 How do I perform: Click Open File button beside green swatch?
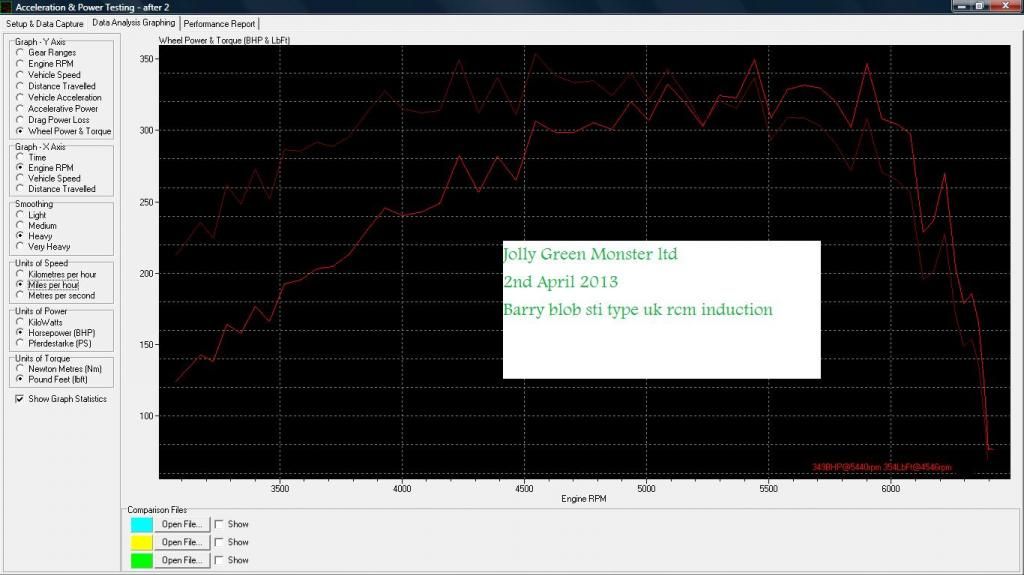(x=182, y=560)
